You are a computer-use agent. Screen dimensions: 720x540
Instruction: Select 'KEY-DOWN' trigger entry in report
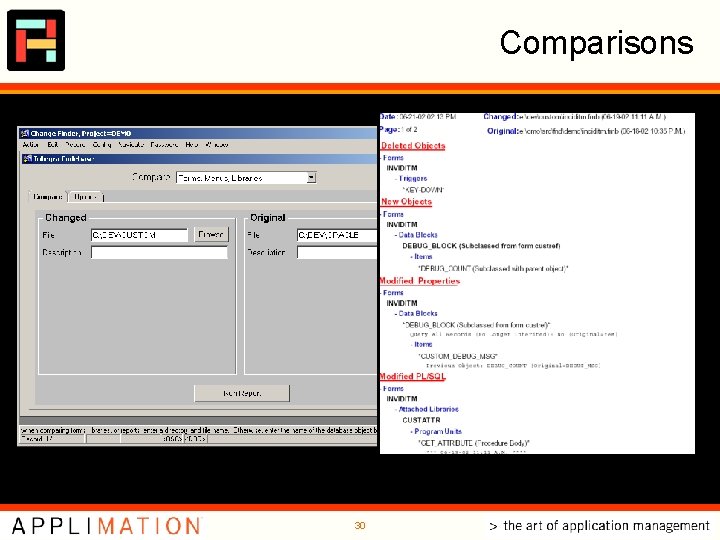point(423,190)
